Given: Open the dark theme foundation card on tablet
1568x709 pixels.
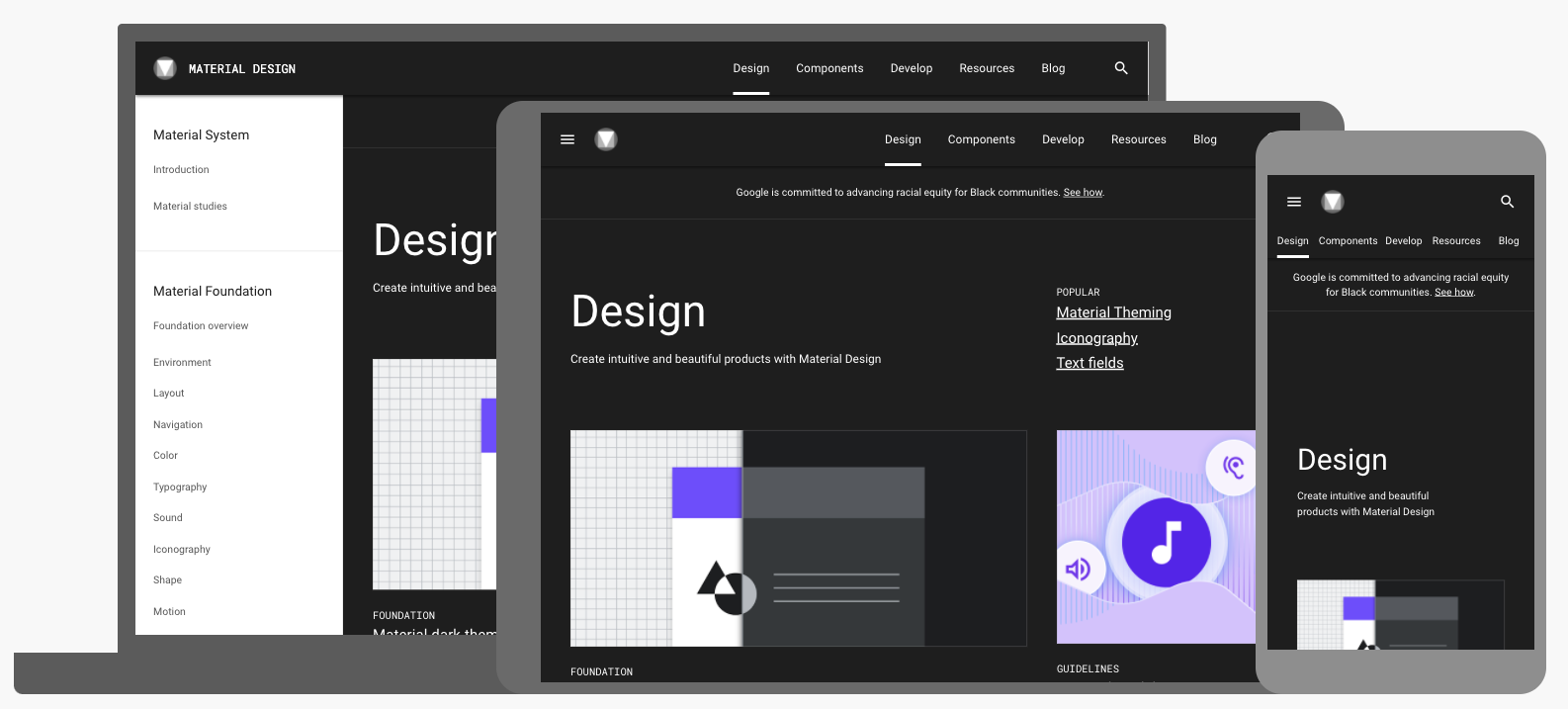Looking at the screenshot, I should click(x=799, y=539).
